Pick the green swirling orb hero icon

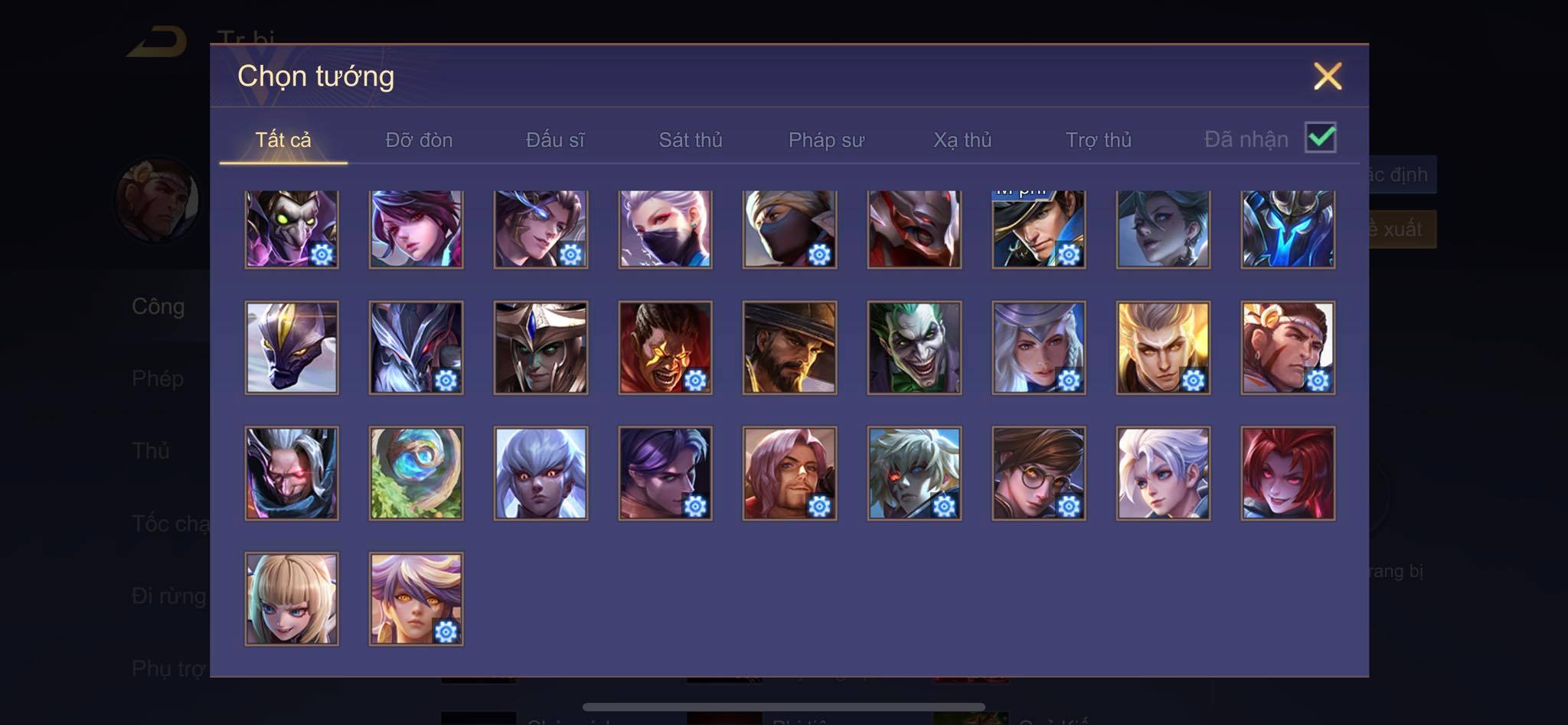(416, 473)
